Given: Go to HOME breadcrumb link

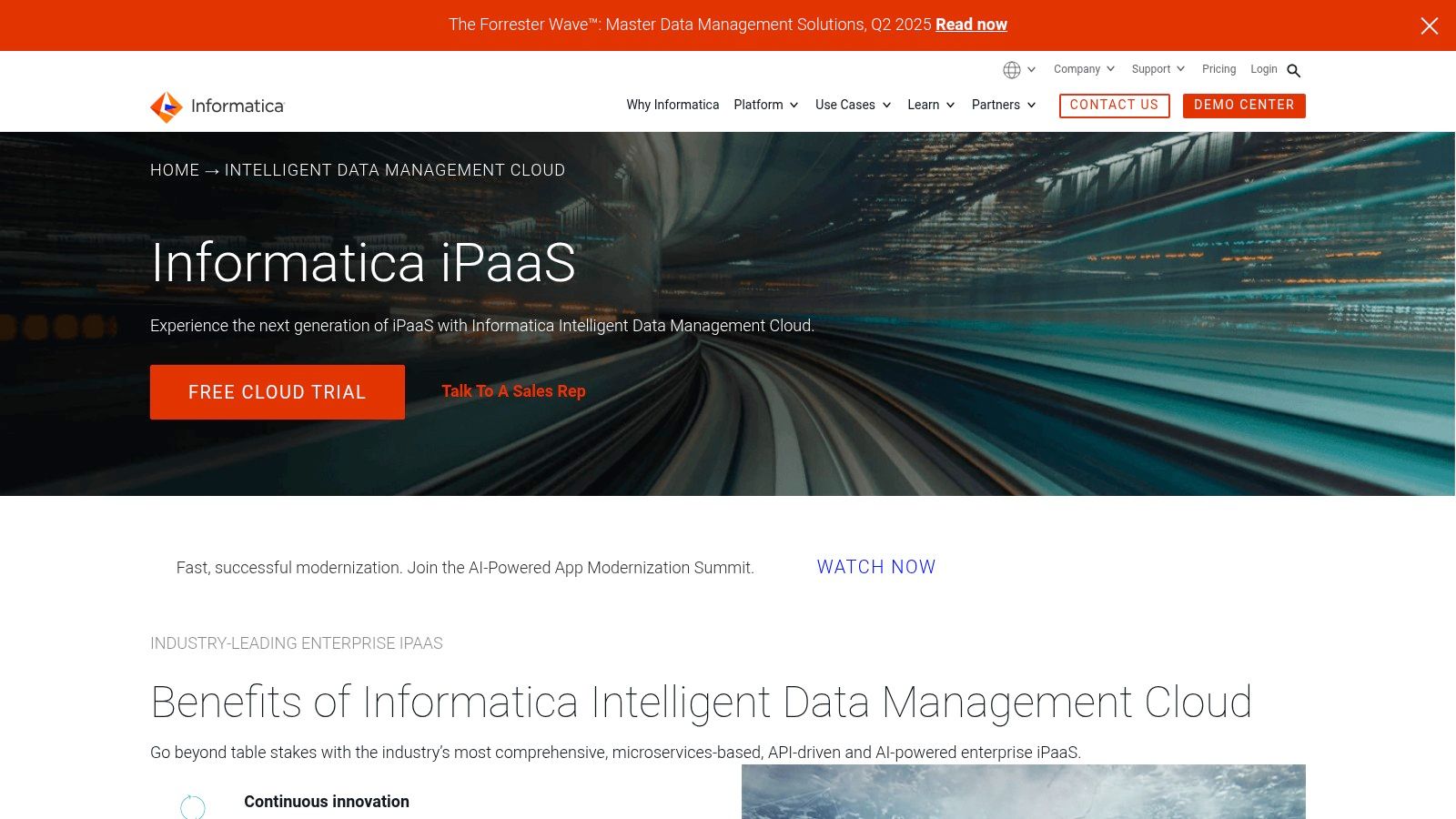Looking at the screenshot, I should [x=175, y=170].
